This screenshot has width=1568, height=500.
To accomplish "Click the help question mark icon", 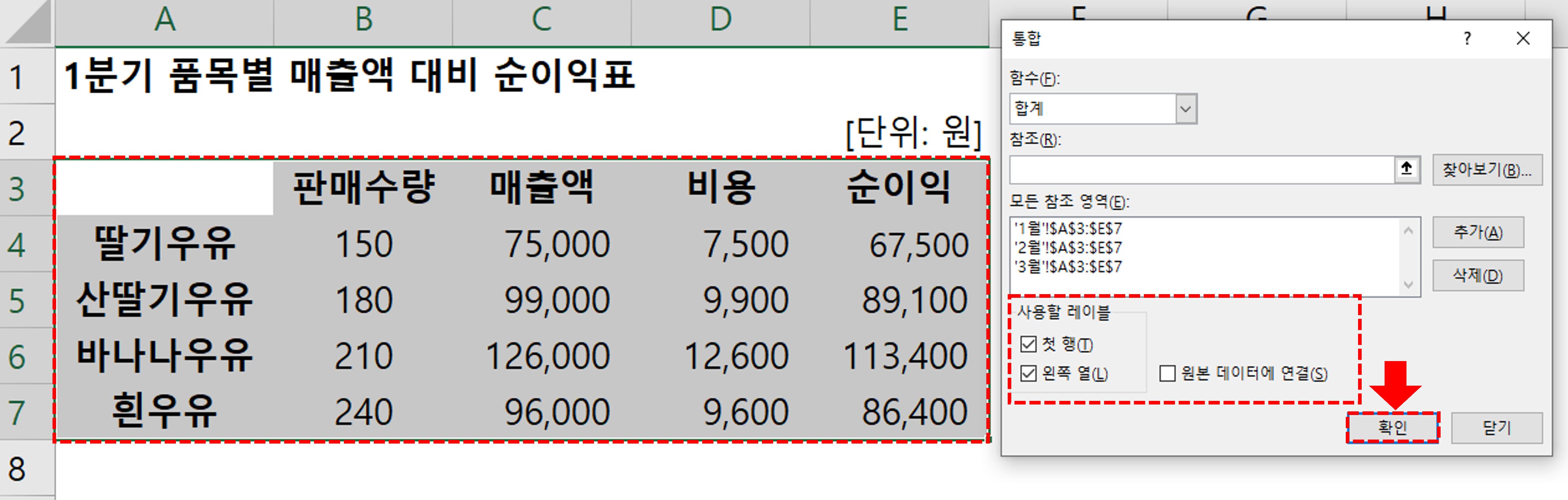I will (x=1467, y=38).
